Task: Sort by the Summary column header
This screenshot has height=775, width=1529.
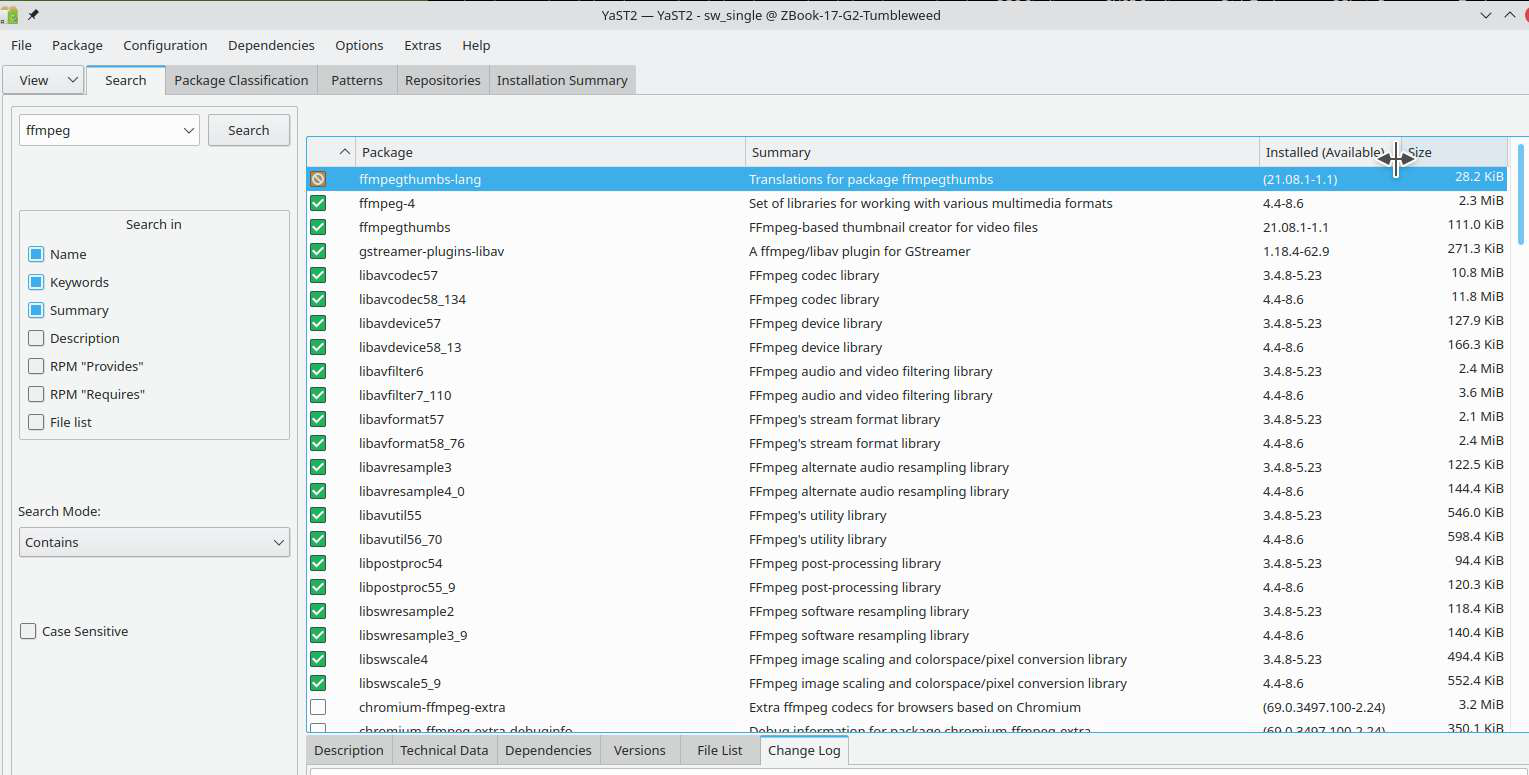Action: tap(1003, 152)
